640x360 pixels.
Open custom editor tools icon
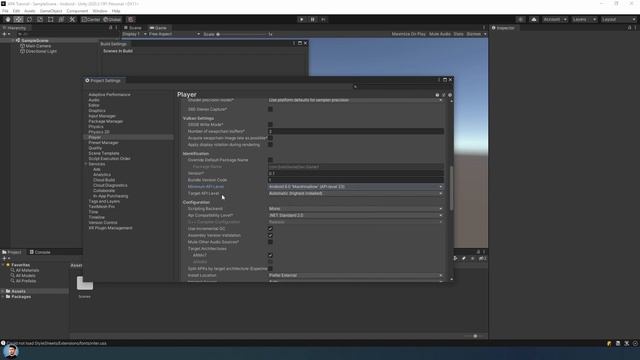click(72, 19)
